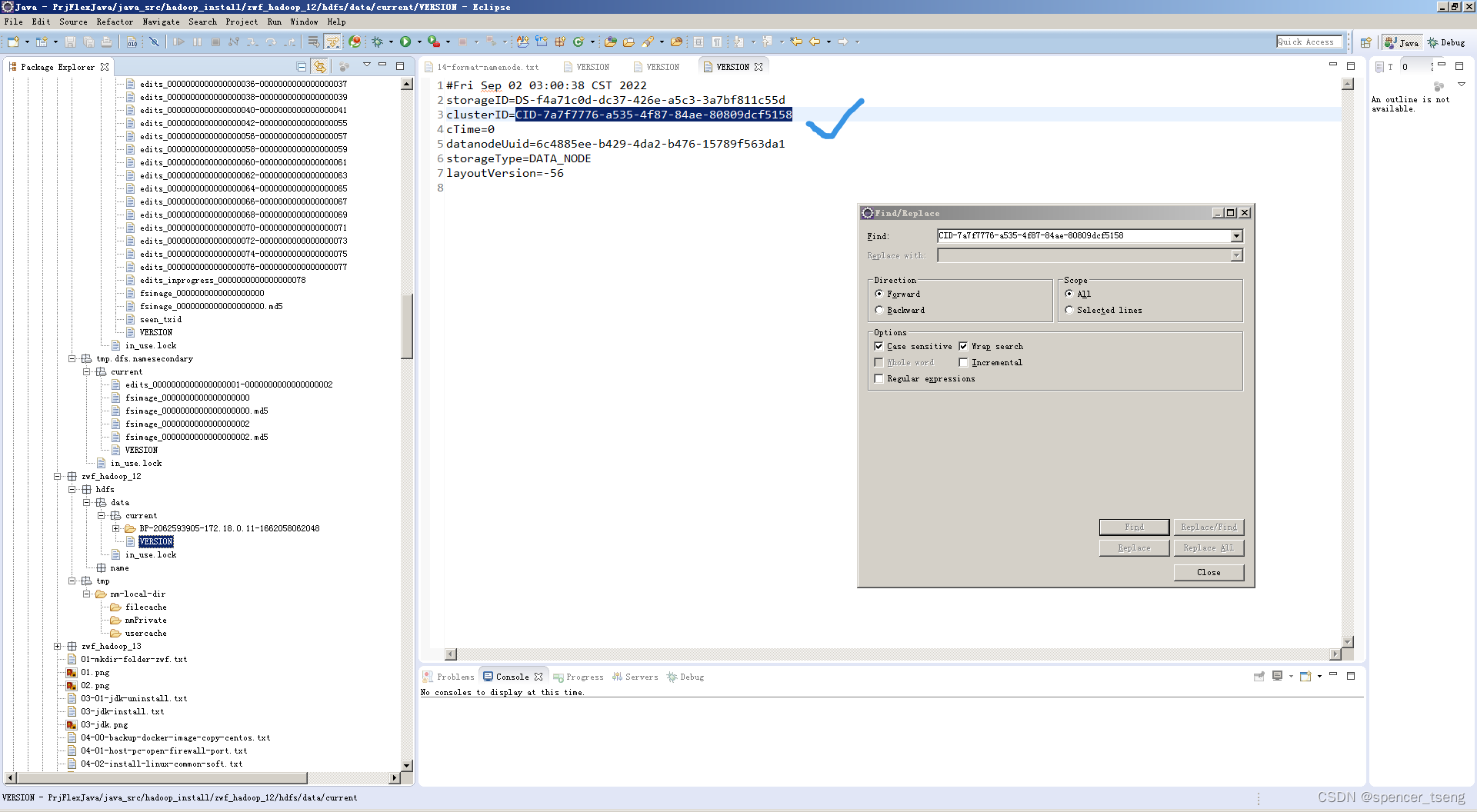
Task: Enable the Regular expressions checkbox
Action: click(879, 378)
